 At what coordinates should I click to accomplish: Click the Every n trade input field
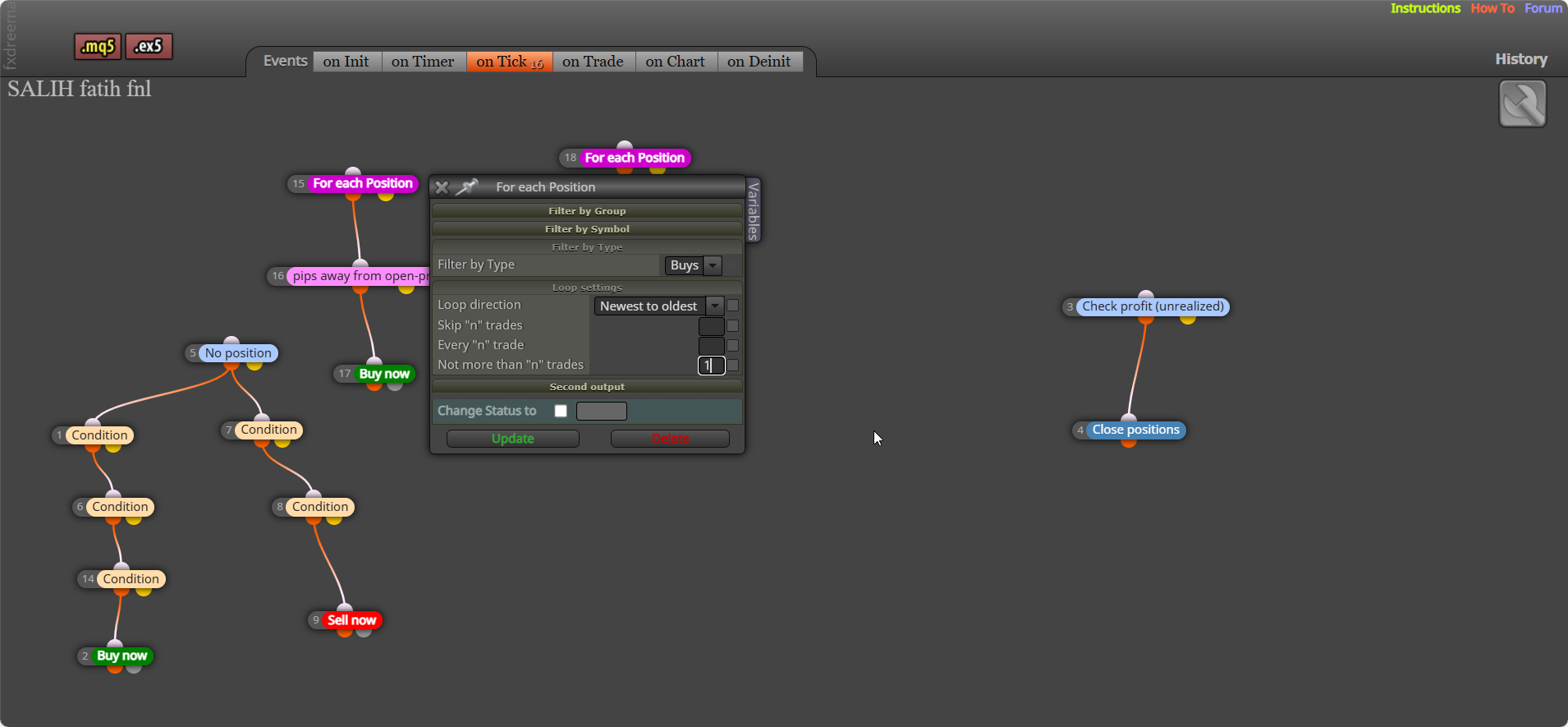(x=711, y=346)
